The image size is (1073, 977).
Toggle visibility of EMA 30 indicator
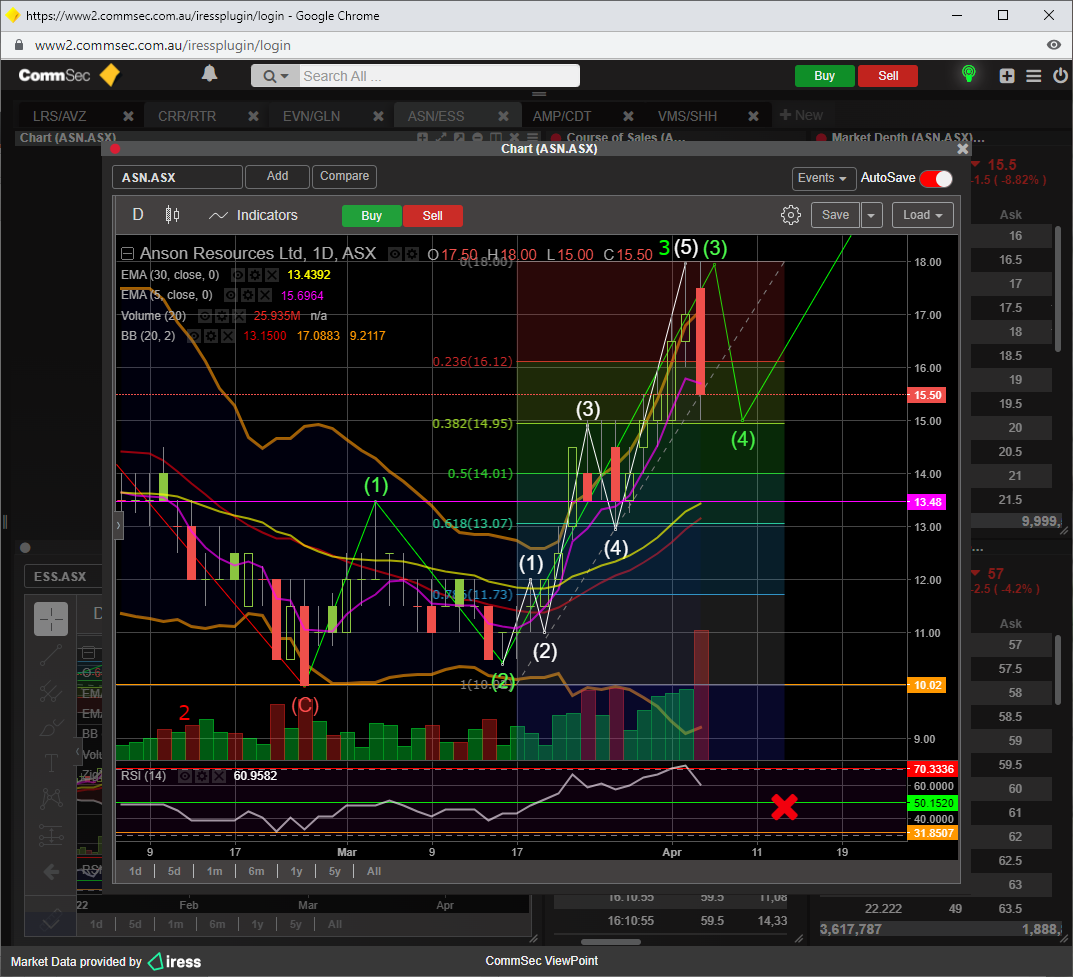pyautogui.click(x=237, y=275)
